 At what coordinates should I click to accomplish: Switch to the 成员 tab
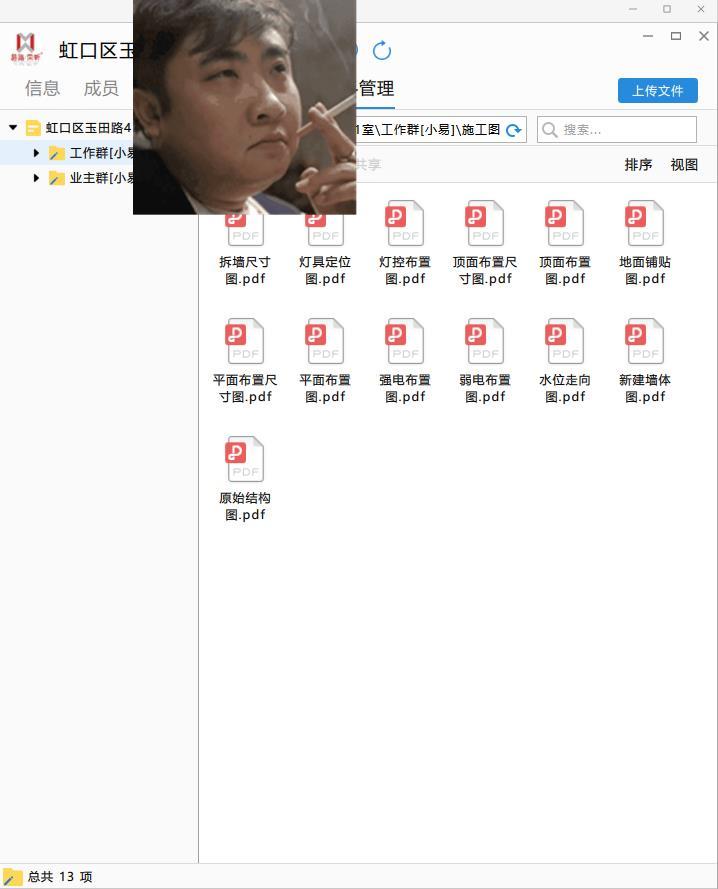(x=101, y=88)
